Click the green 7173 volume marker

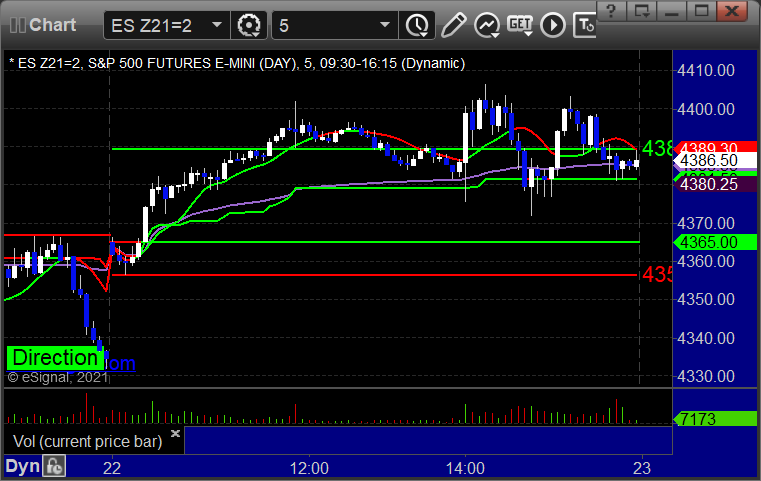point(715,418)
